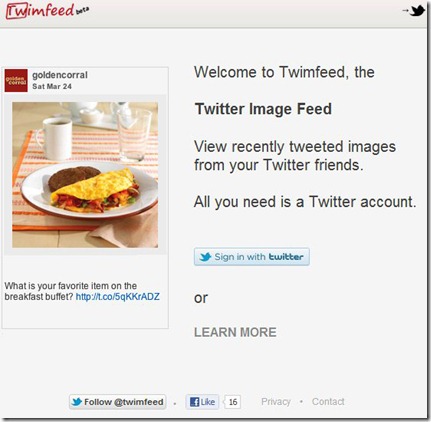The image size is (431, 422).
Task: Open the LEARN MORE link
Action: click(235, 332)
